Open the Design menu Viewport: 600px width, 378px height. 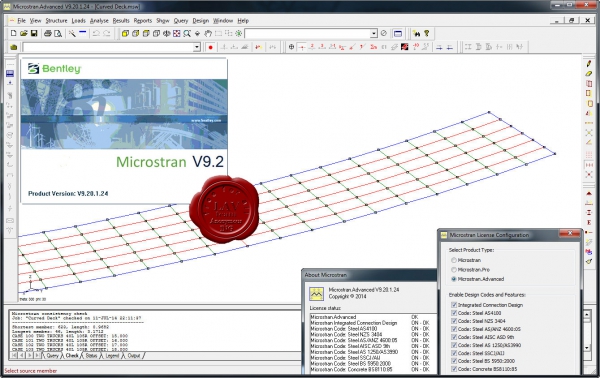point(201,21)
